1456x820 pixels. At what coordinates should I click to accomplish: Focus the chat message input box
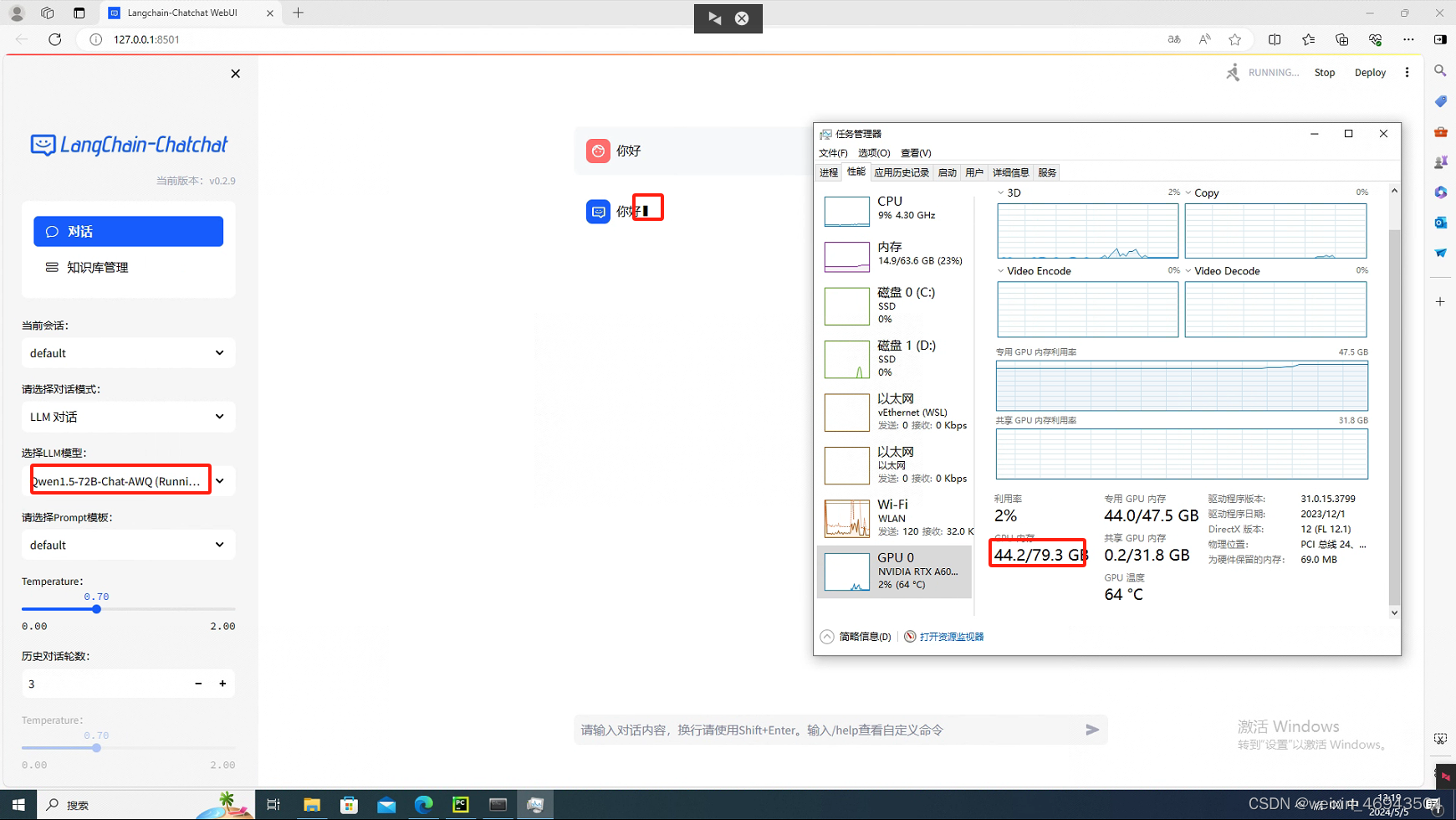pyautogui.click(x=828, y=730)
